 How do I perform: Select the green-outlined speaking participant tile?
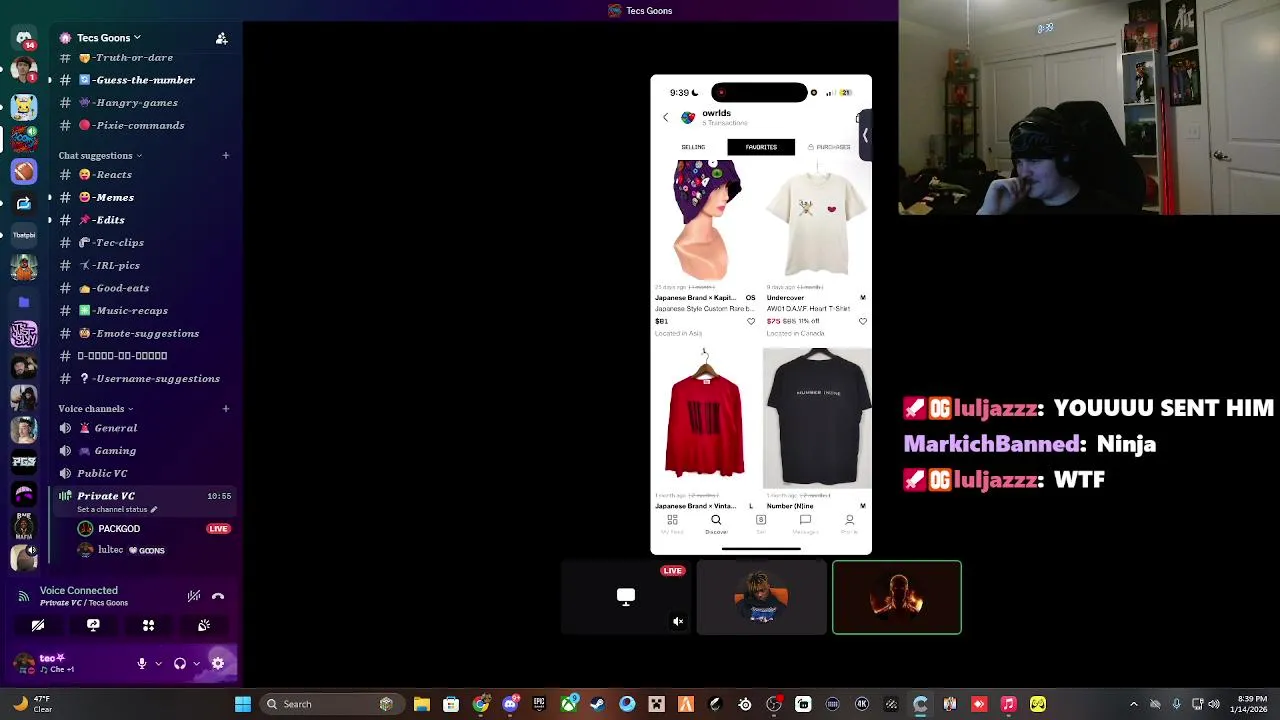(x=897, y=598)
